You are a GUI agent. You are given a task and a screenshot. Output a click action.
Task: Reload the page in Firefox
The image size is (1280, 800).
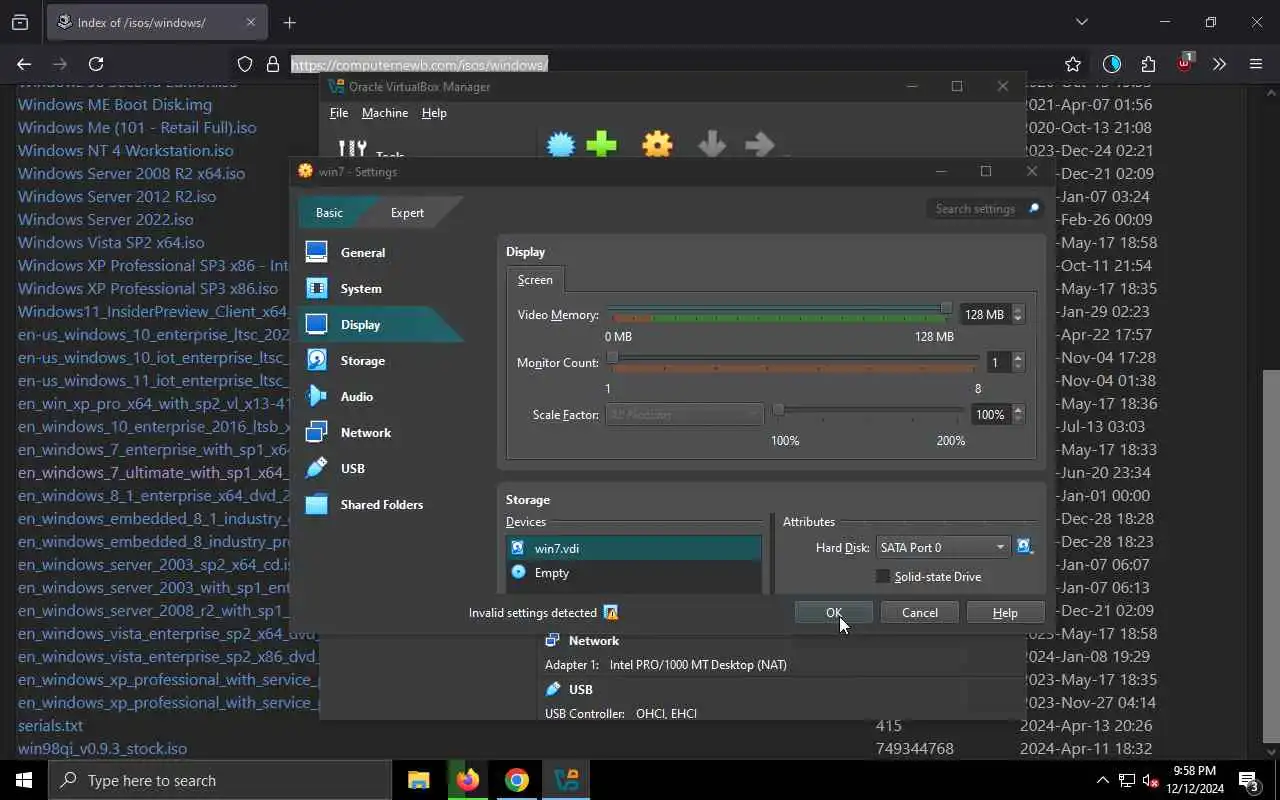point(96,64)
